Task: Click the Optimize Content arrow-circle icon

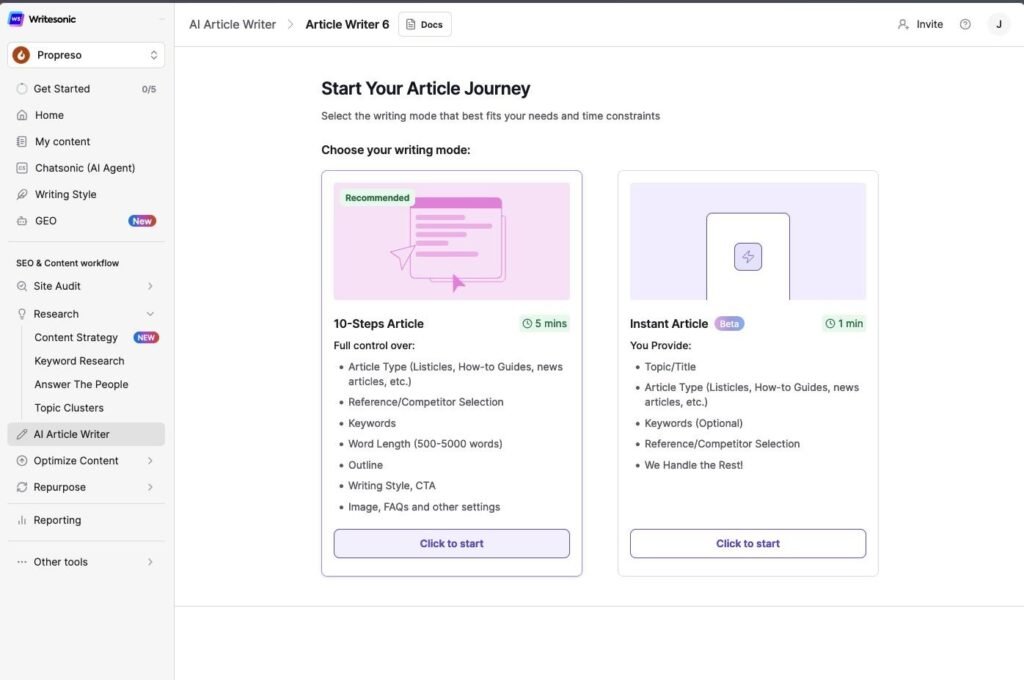Action: pyautogui.click(x=22, y=461)
